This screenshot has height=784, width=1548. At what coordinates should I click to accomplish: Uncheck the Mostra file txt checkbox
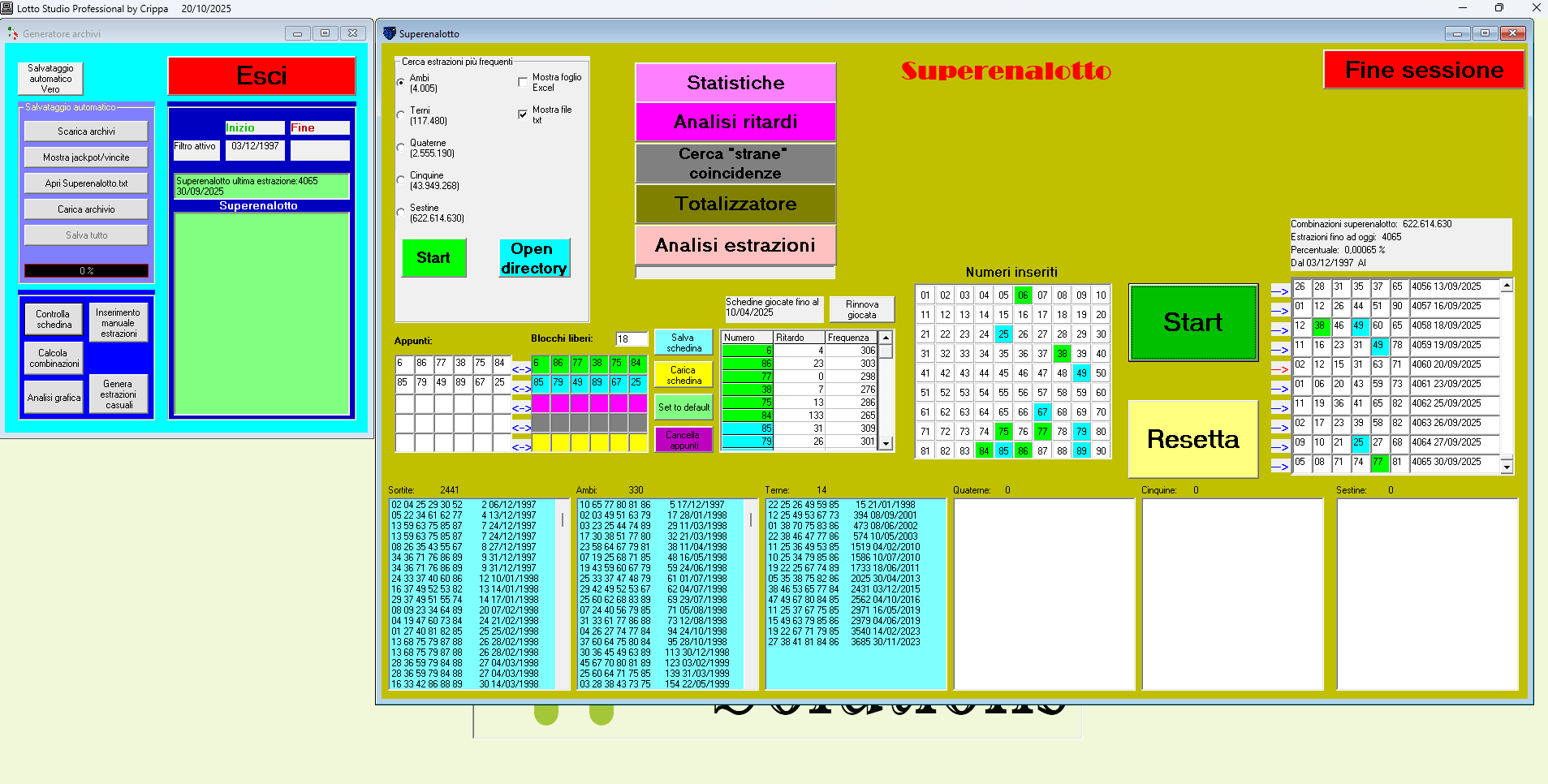pos(523,114)
